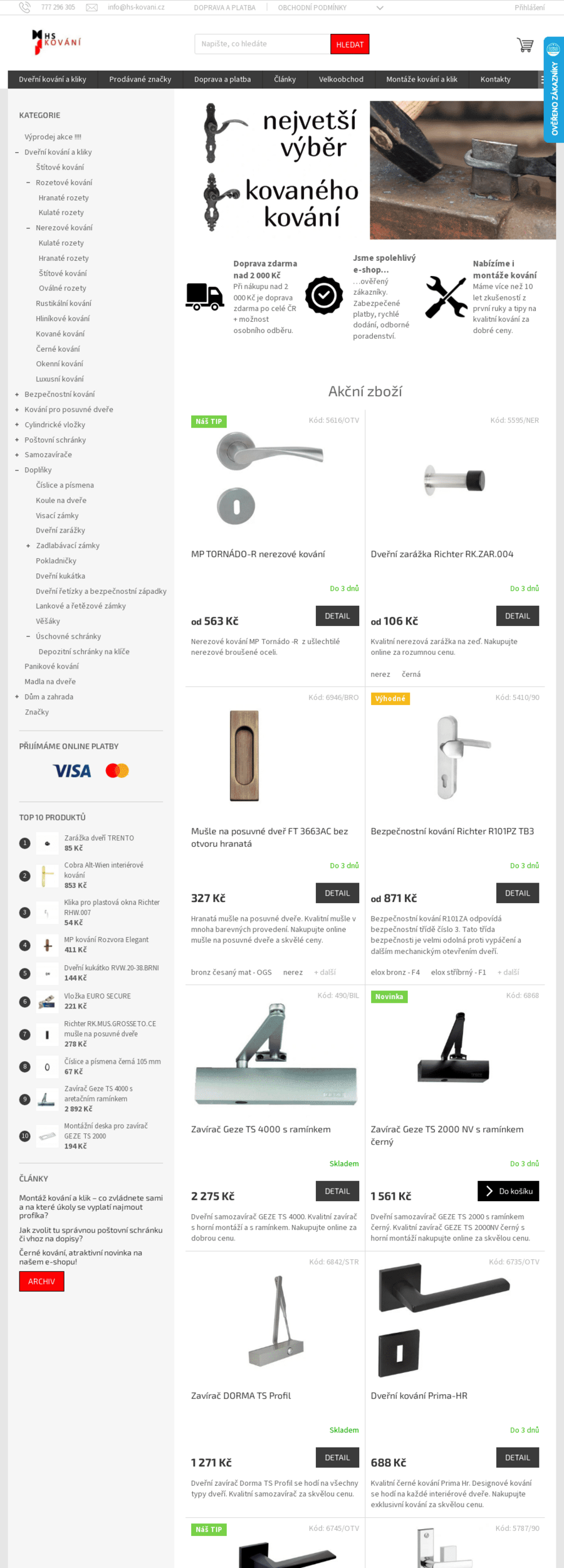Click the email envelope icon
The width and height of the screenshot is (564, 1568).
click(91, 8)
